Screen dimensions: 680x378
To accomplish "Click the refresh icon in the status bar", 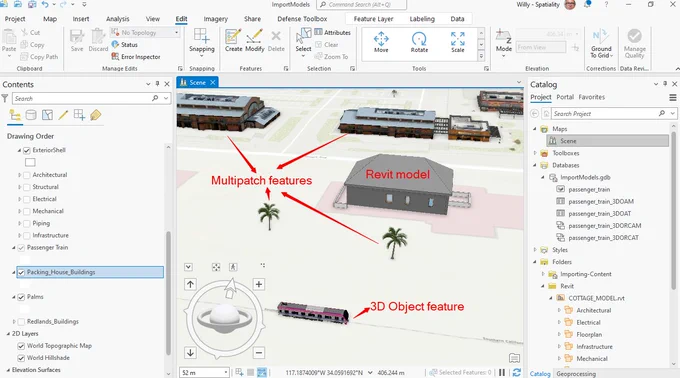I will tap(517, 372).
